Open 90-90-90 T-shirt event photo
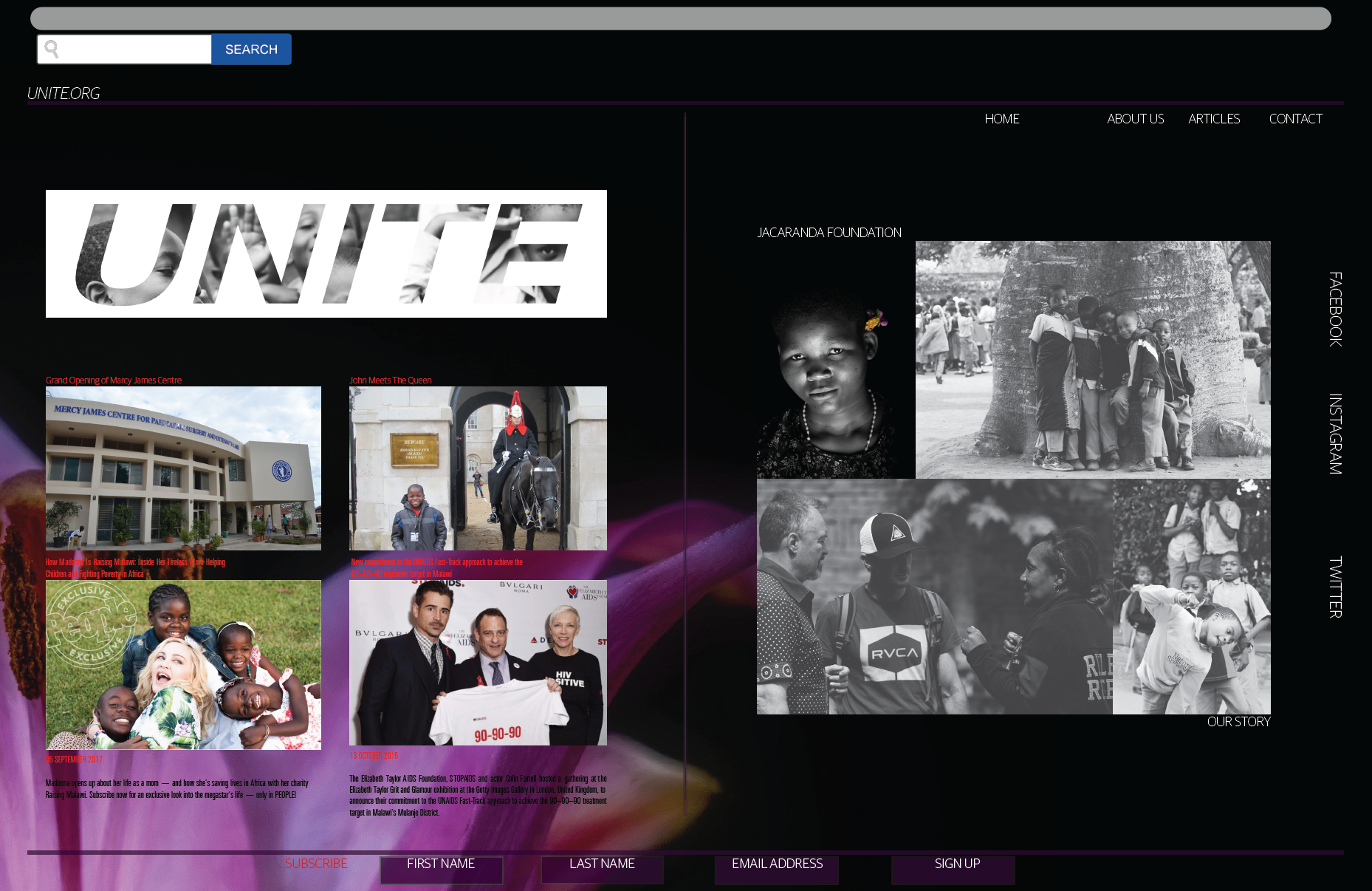 (478, 663)
